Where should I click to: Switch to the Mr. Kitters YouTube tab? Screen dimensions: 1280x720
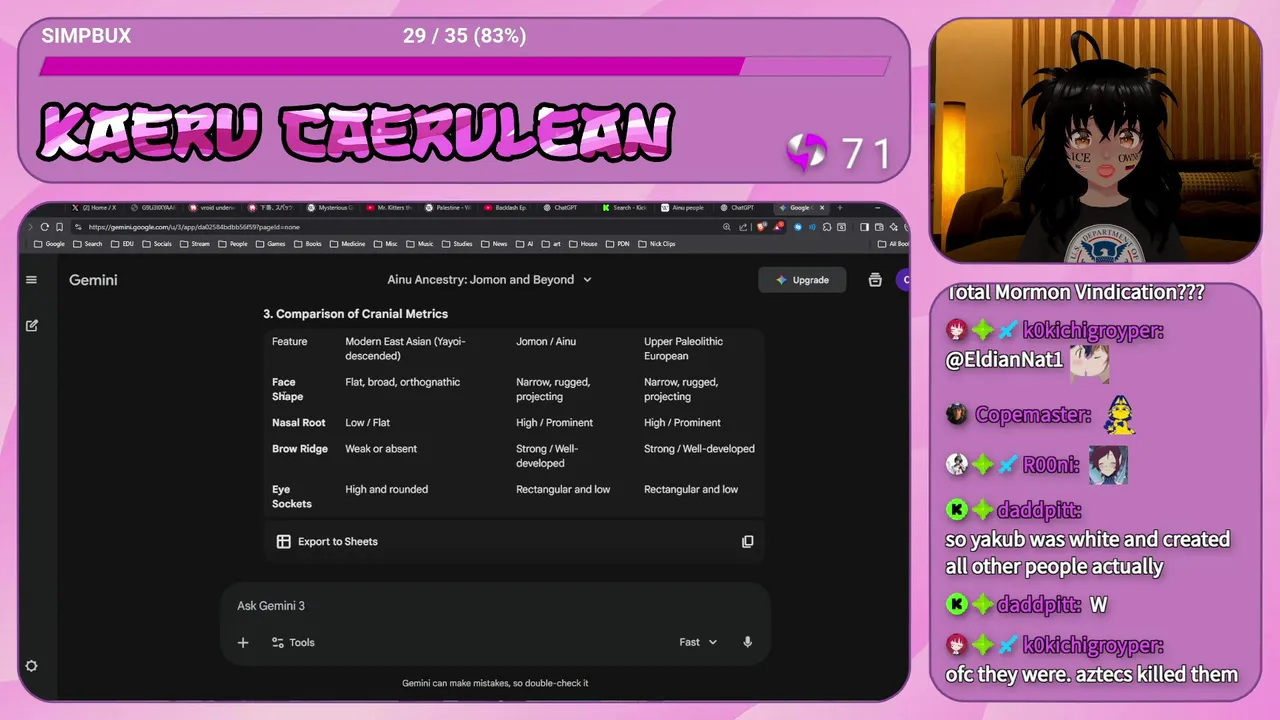(389, 208)
